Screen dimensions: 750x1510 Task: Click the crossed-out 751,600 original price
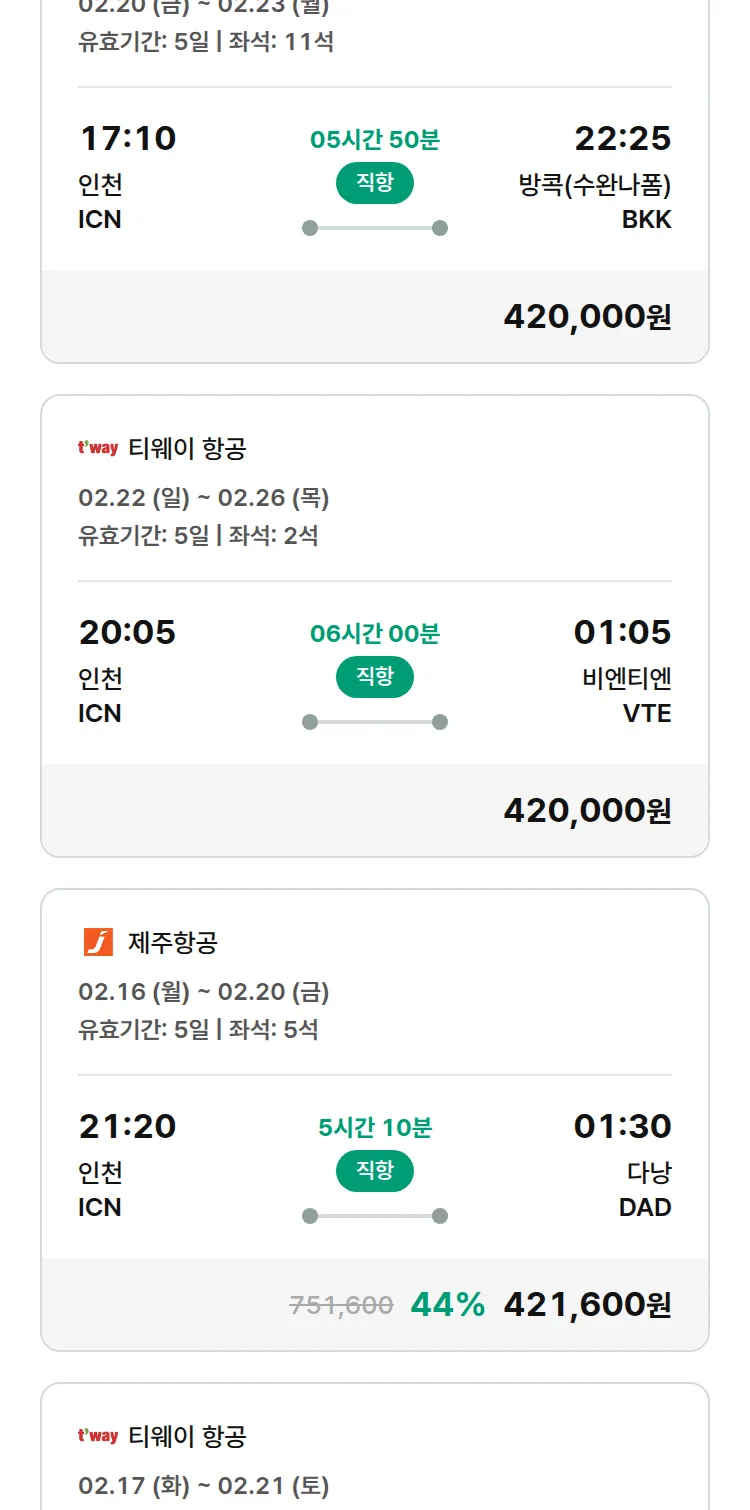(341, 1305)
